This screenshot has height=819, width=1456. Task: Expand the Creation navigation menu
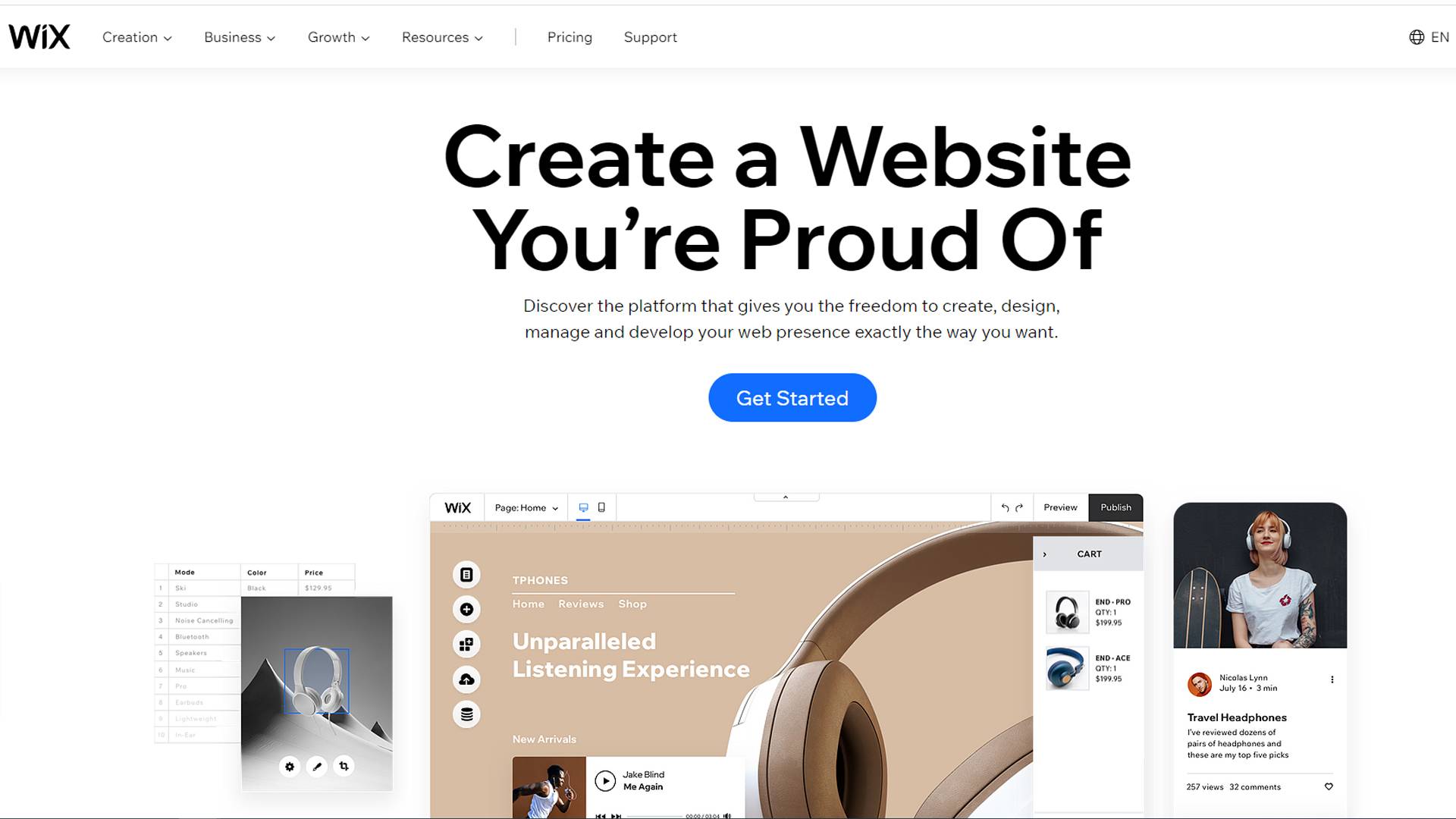(x=136, y=37)
